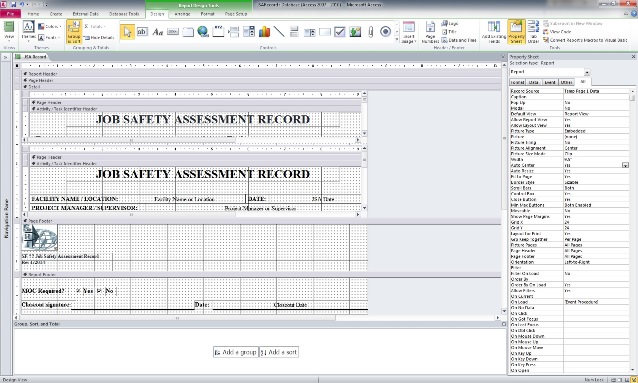The height and width of the screenshot is (383, 638).
Task: Choose the Combo Box control
Action: (x=249, y=31)
